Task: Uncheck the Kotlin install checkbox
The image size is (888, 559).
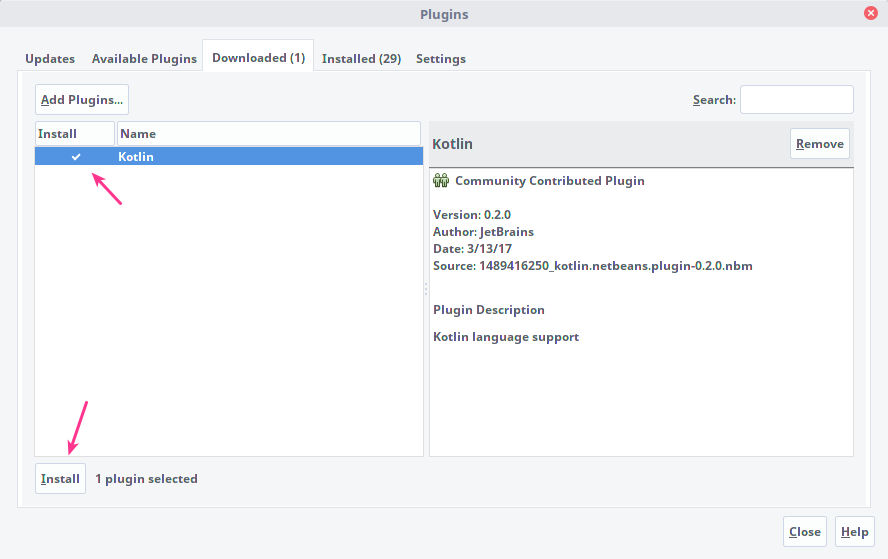Action: (76, 157)
